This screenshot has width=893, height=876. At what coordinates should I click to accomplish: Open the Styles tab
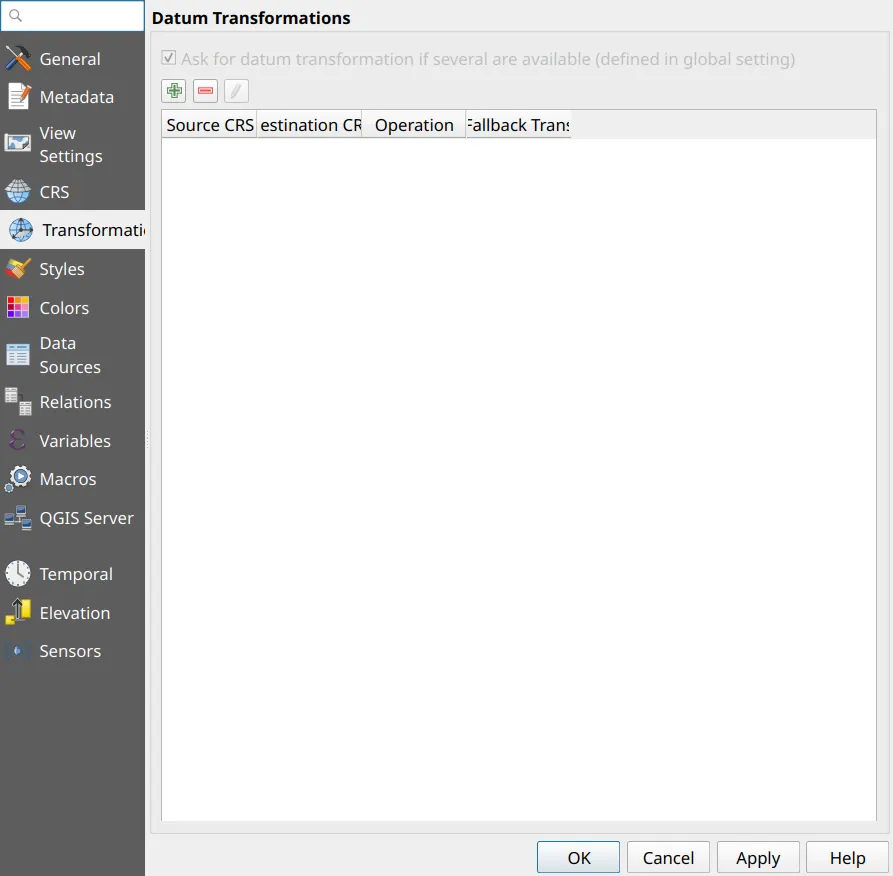(72, 269)
